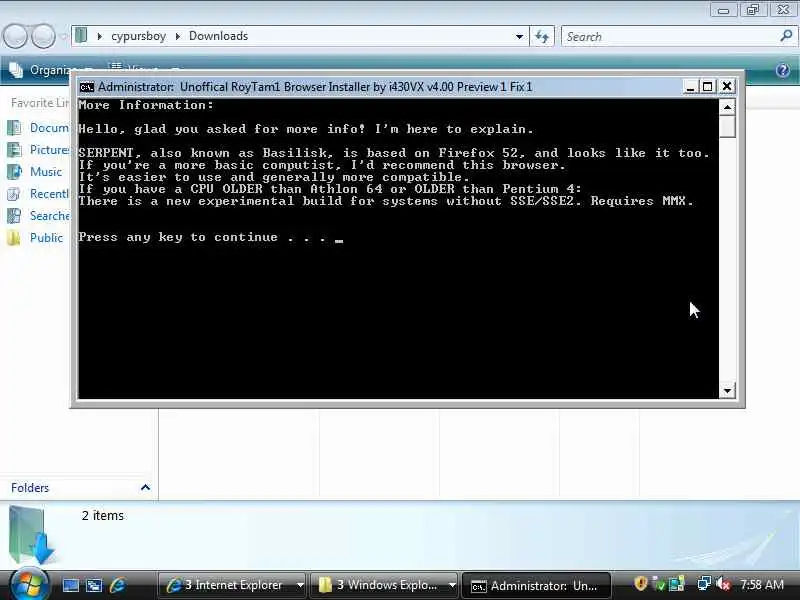800x600 pixels.
Task: Launch Internet Explorer from quick launch
Action: (118, 585)
